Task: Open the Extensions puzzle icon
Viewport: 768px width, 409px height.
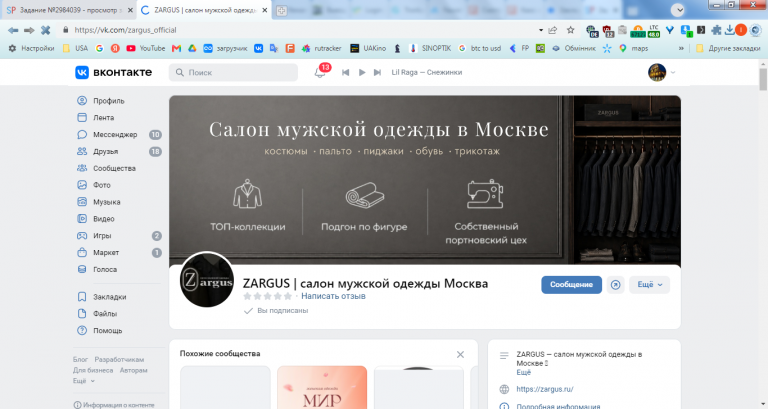Action: click(716, 30)
